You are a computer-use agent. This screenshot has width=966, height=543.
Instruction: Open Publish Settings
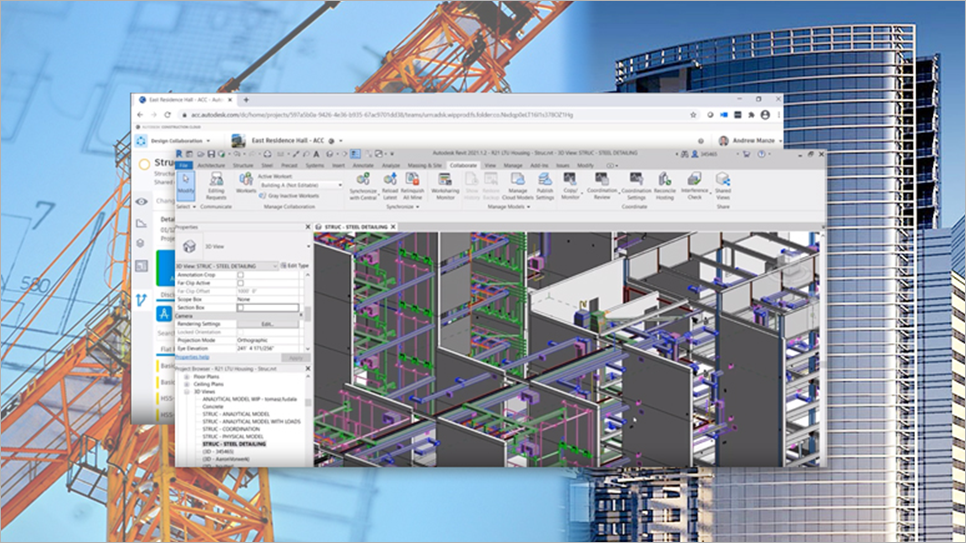tap(545, 186)
